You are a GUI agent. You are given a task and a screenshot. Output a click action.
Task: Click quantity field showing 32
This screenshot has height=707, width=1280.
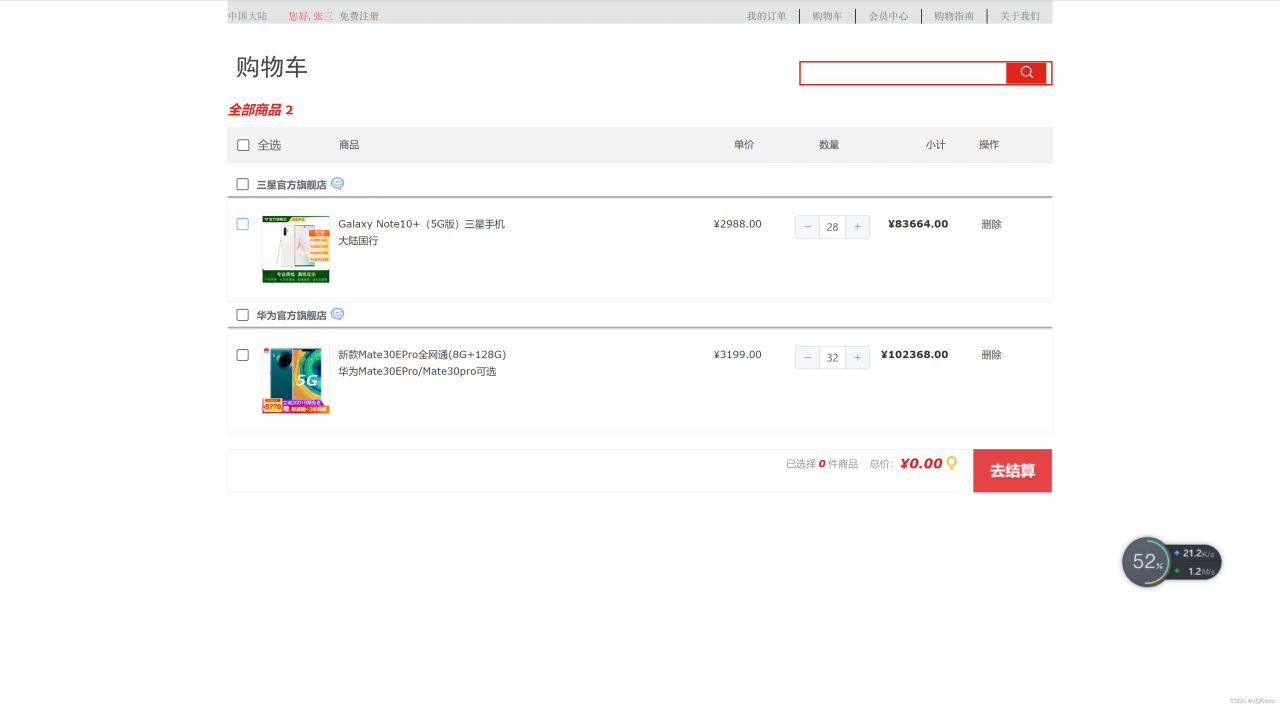tap(832, 357)
